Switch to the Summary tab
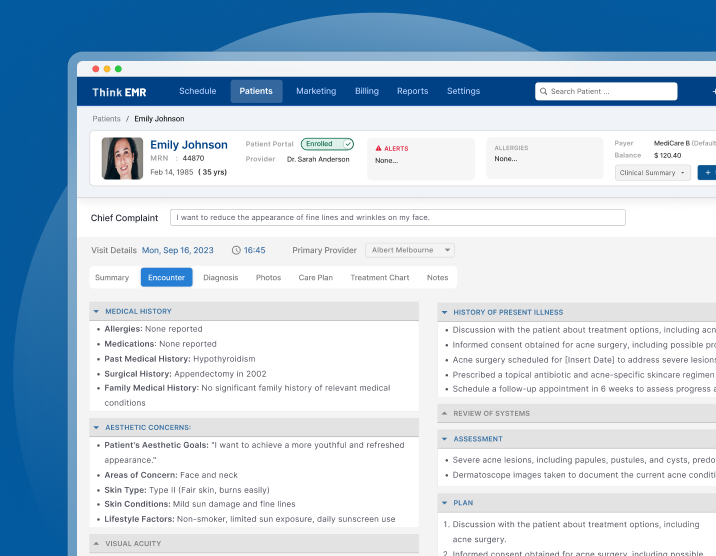 (112, 278)
